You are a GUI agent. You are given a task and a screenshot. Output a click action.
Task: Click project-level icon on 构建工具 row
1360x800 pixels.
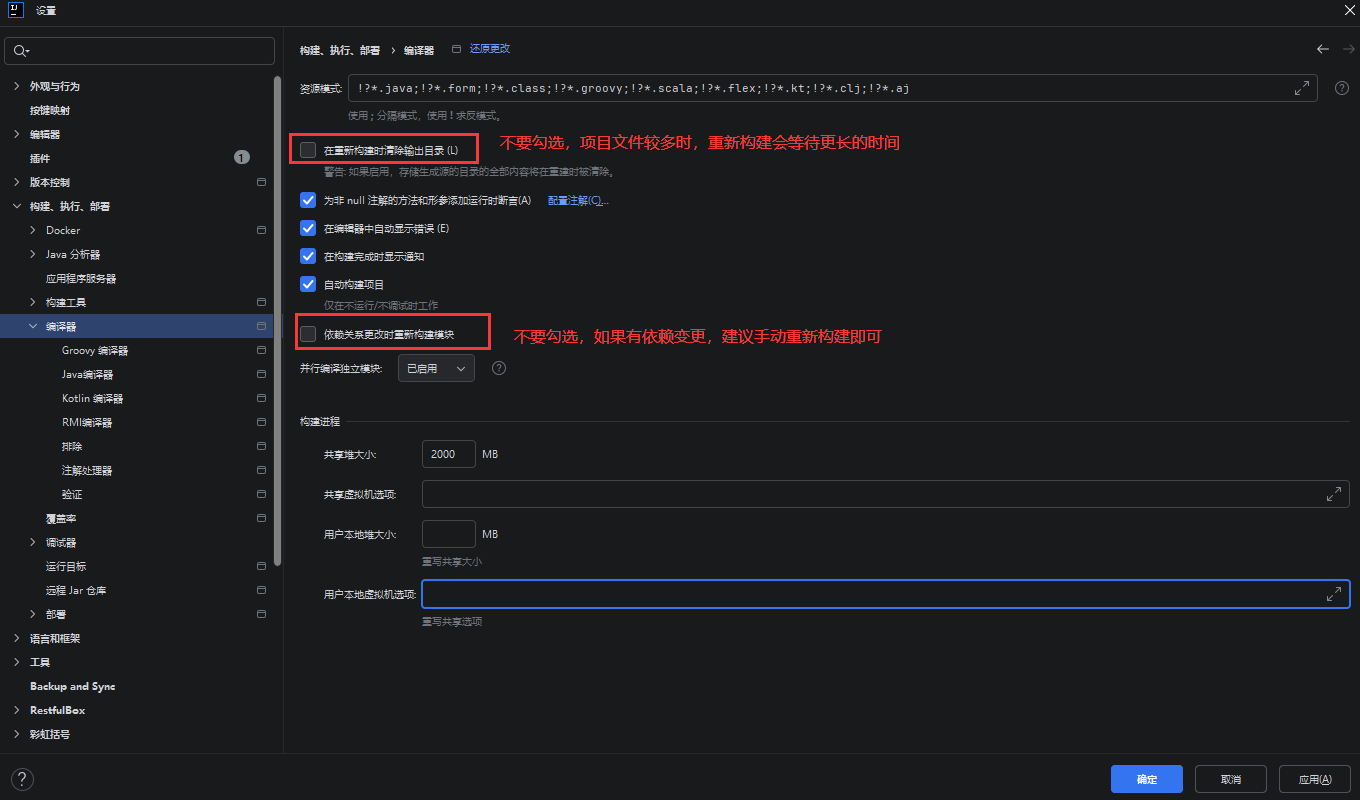click(x=261, y=302)
